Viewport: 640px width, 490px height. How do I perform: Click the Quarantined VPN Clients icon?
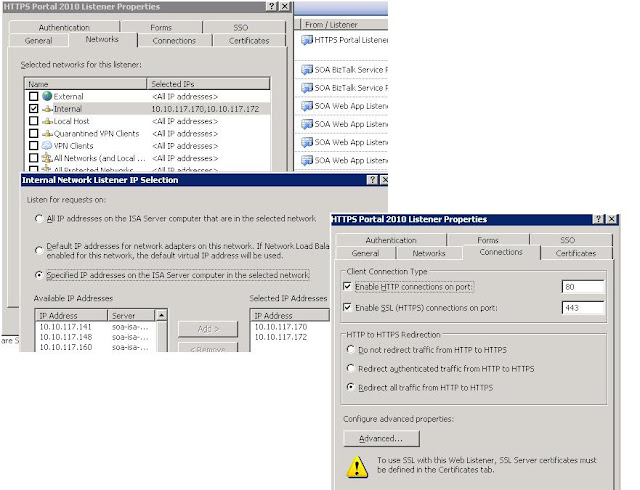(48, 134)
